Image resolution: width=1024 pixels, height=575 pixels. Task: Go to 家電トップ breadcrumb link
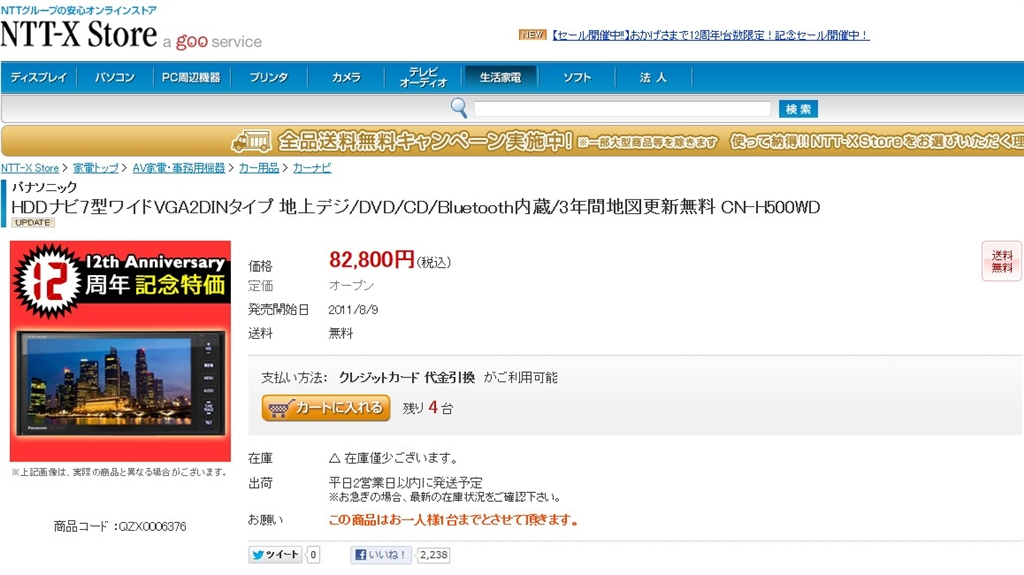coord(95,168)
